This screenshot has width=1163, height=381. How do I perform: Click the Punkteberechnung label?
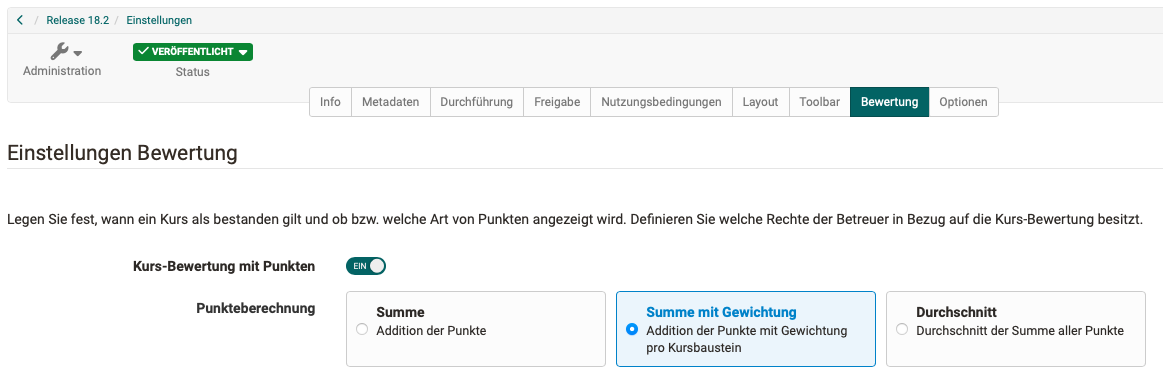[x=256, y=308]
